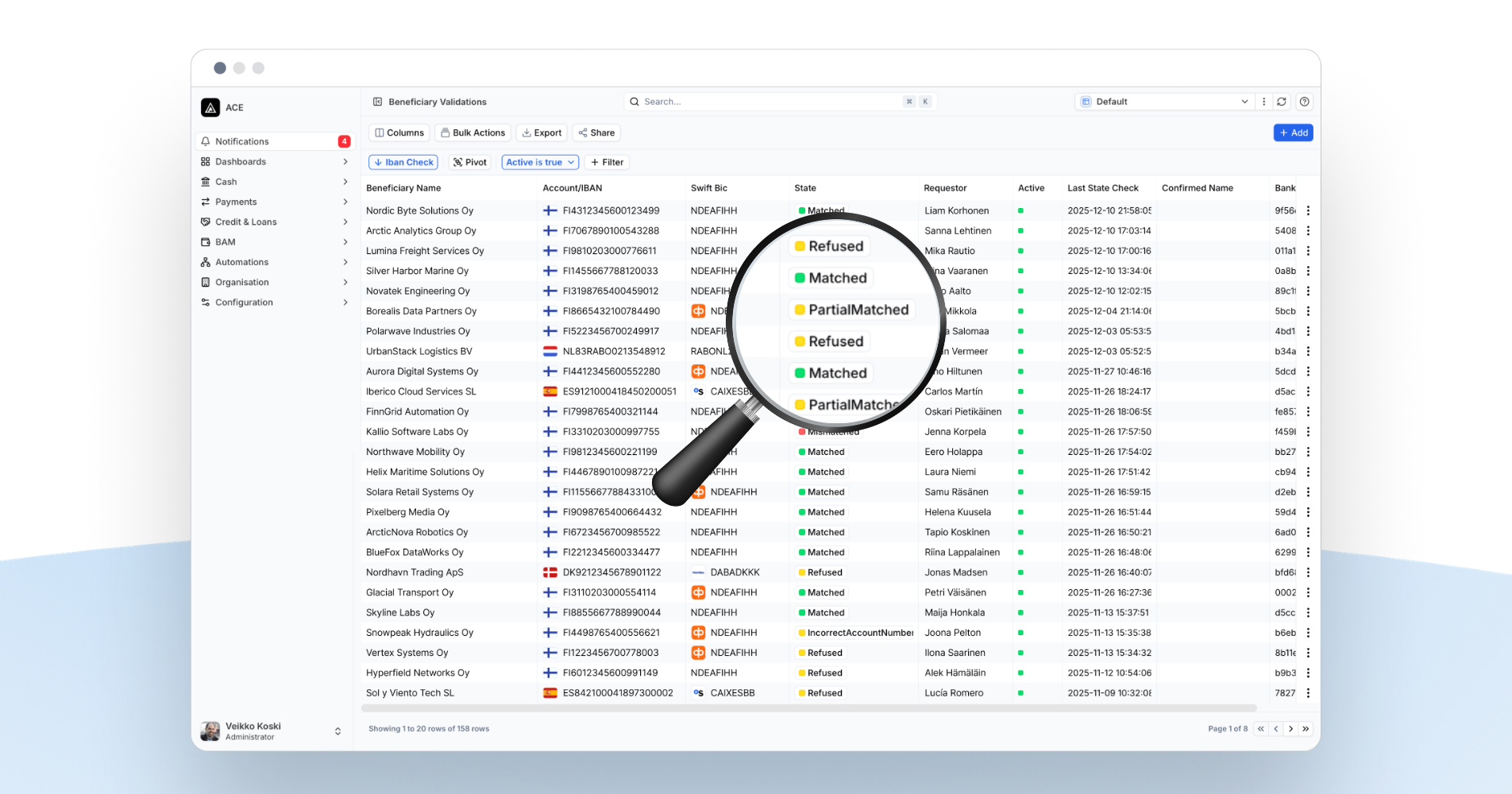Go to the last page arrow icon

(1306, 729)
